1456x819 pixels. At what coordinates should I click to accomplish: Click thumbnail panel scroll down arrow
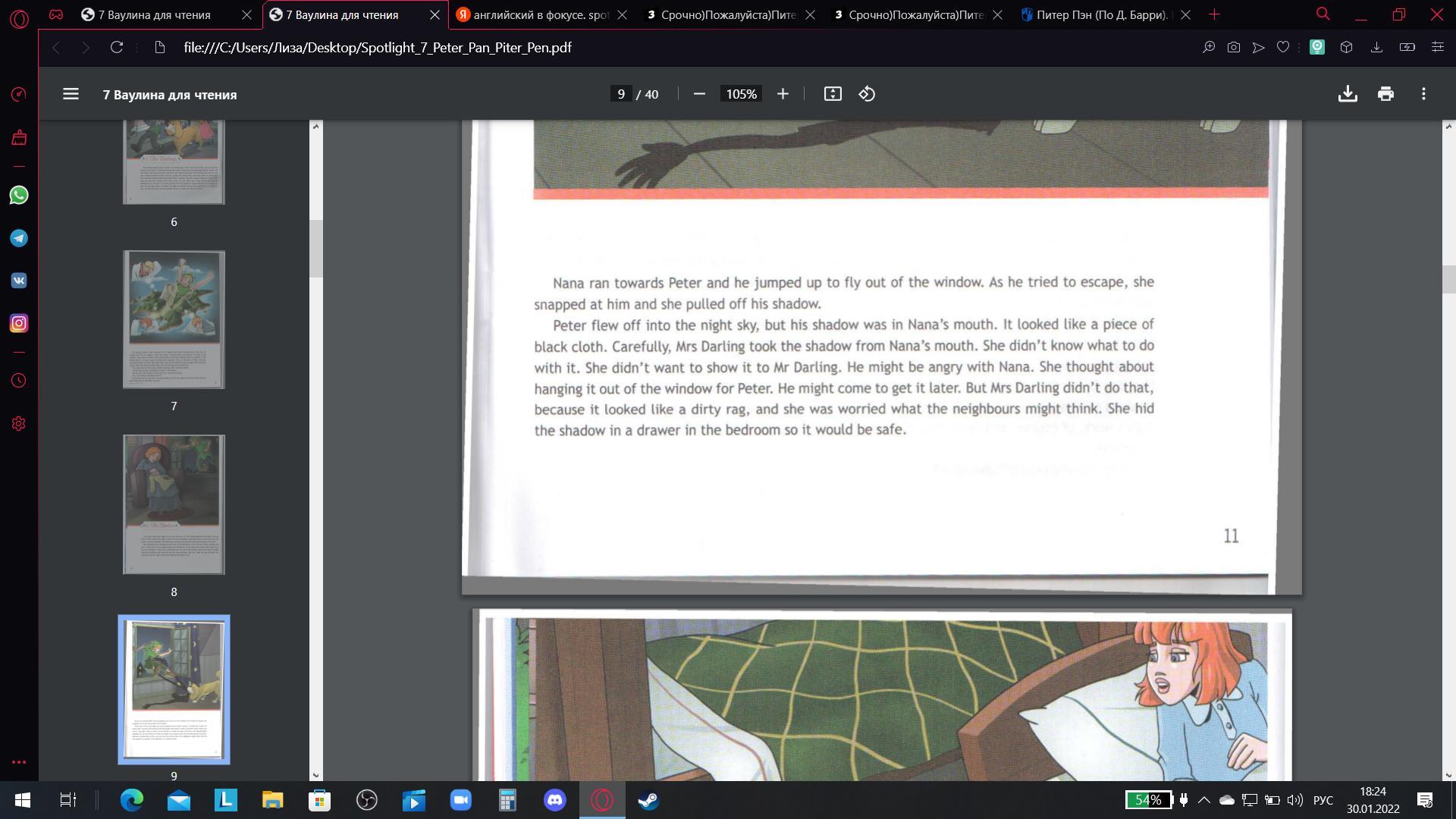(x=316, y=775)
